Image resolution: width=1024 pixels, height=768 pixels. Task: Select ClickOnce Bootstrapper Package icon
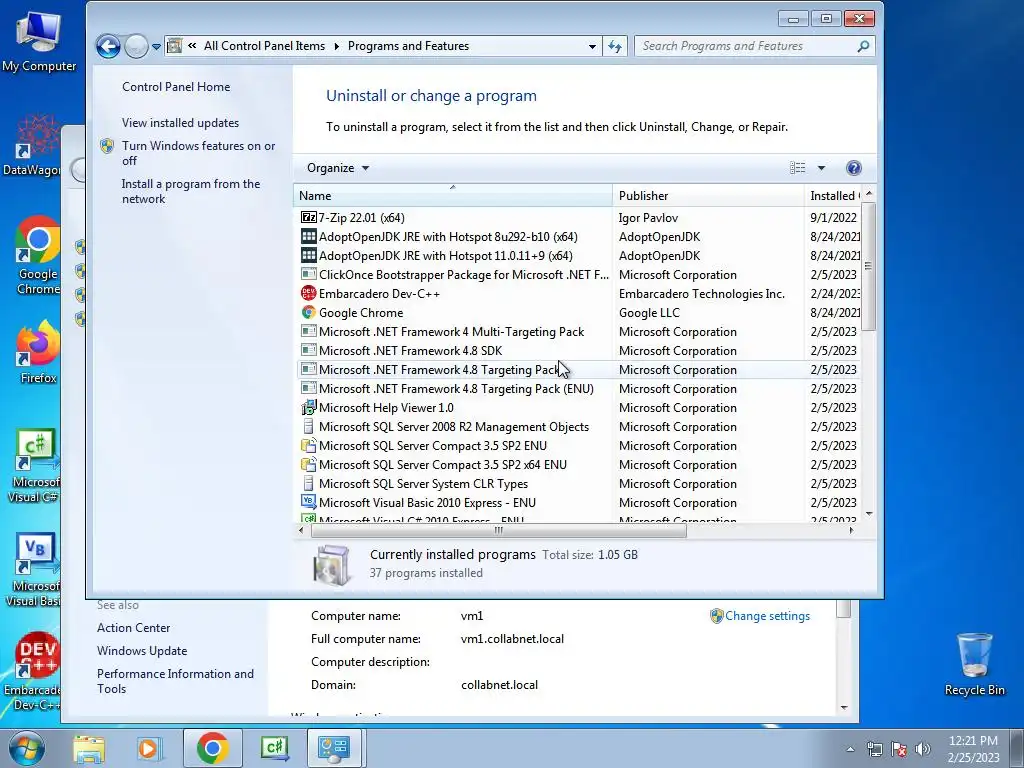(x=308, y=274)
